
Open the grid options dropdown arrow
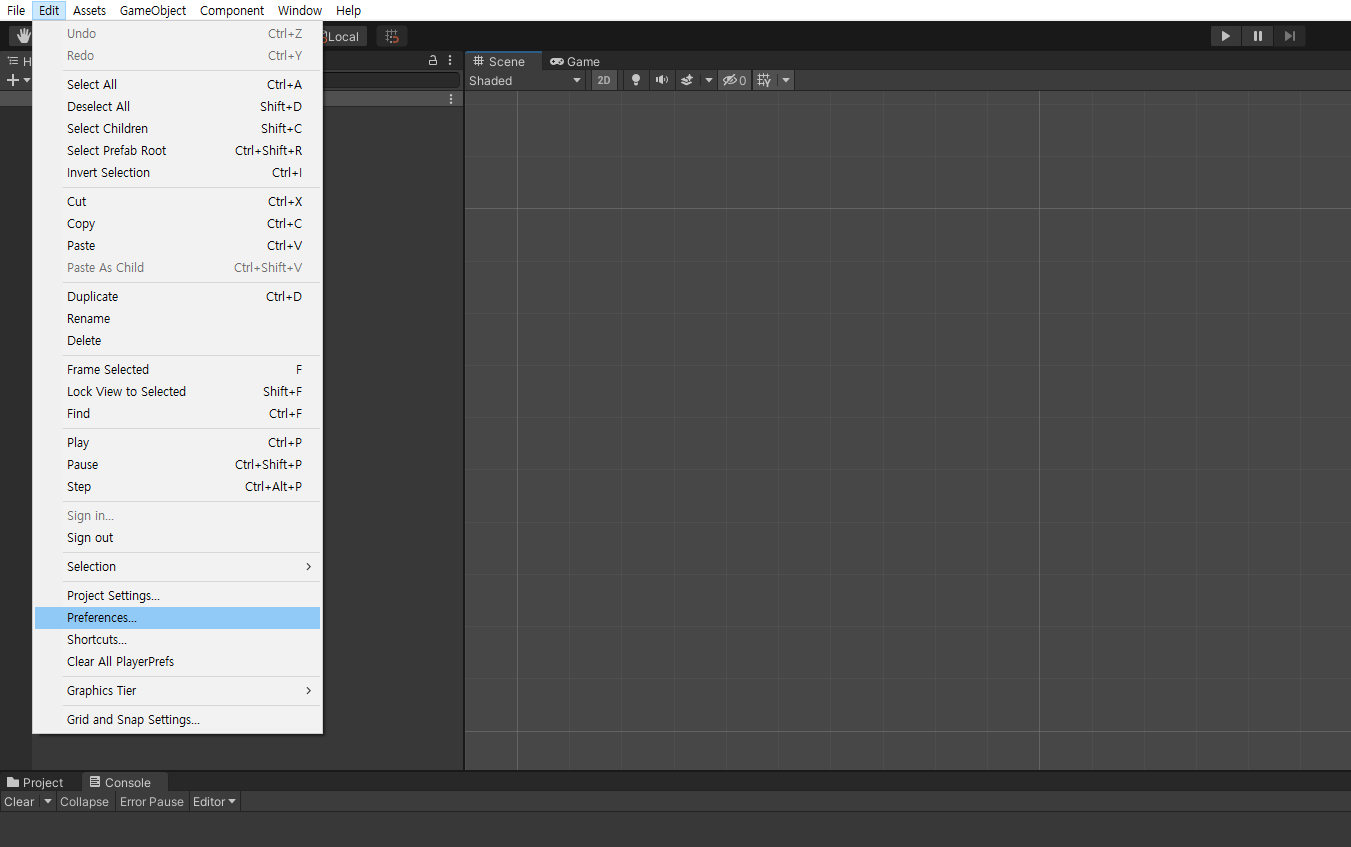tap(786, 80)
